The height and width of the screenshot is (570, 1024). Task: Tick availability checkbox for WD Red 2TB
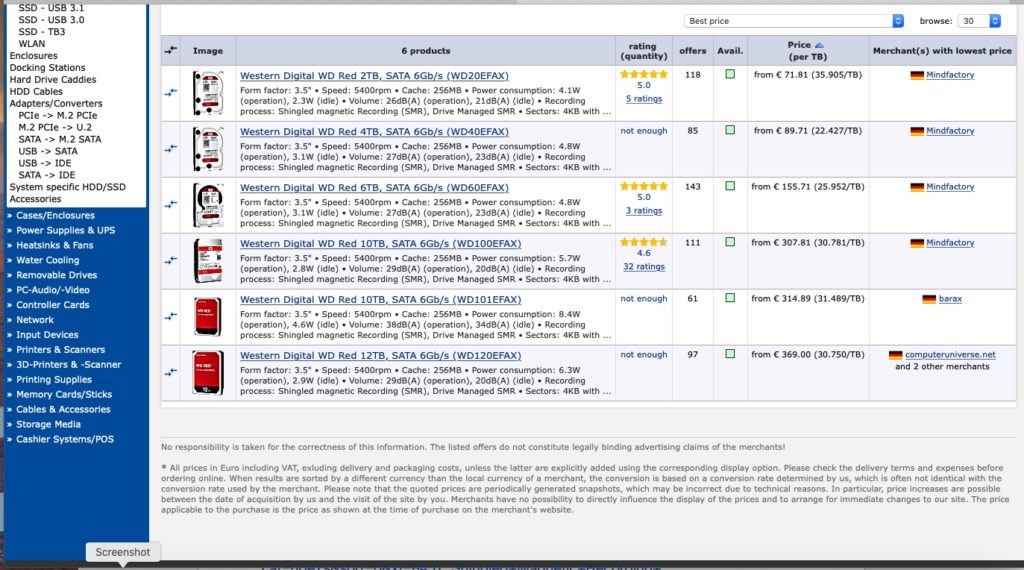(x=730, y=74)
